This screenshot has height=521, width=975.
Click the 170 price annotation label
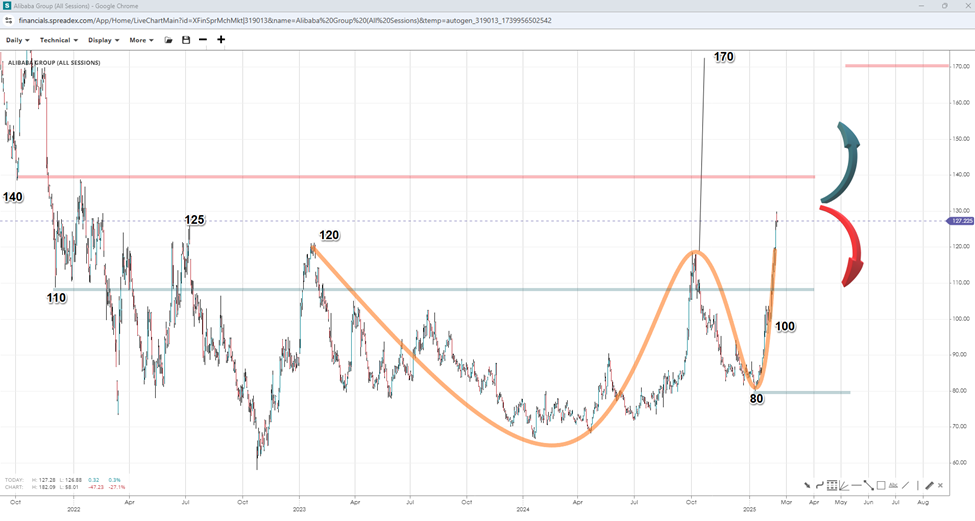[x=724, y=57]
